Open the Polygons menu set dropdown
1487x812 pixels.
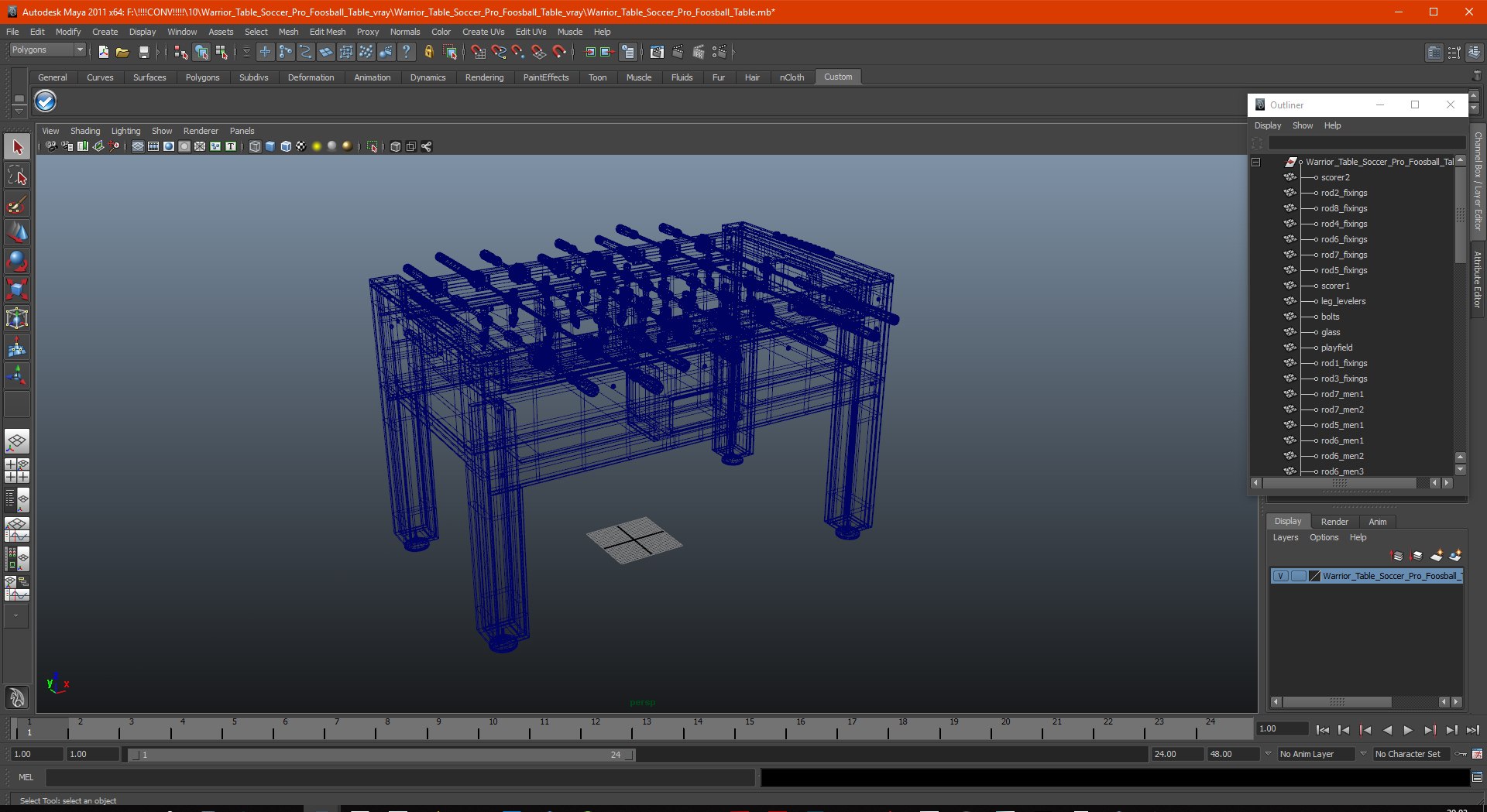pos(47,50)
